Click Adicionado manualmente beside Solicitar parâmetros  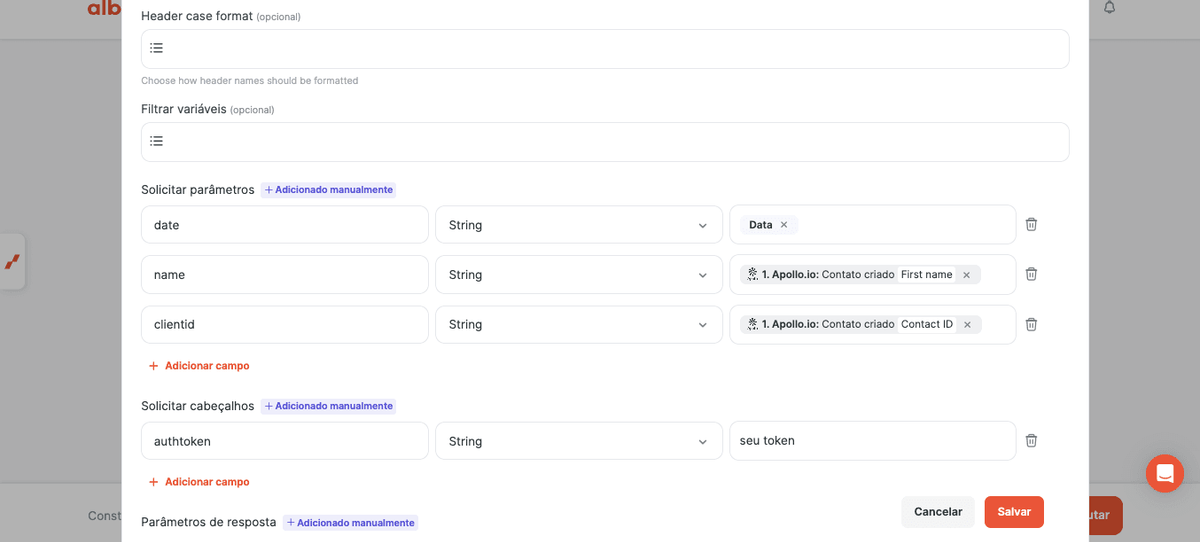coord(328,190)
